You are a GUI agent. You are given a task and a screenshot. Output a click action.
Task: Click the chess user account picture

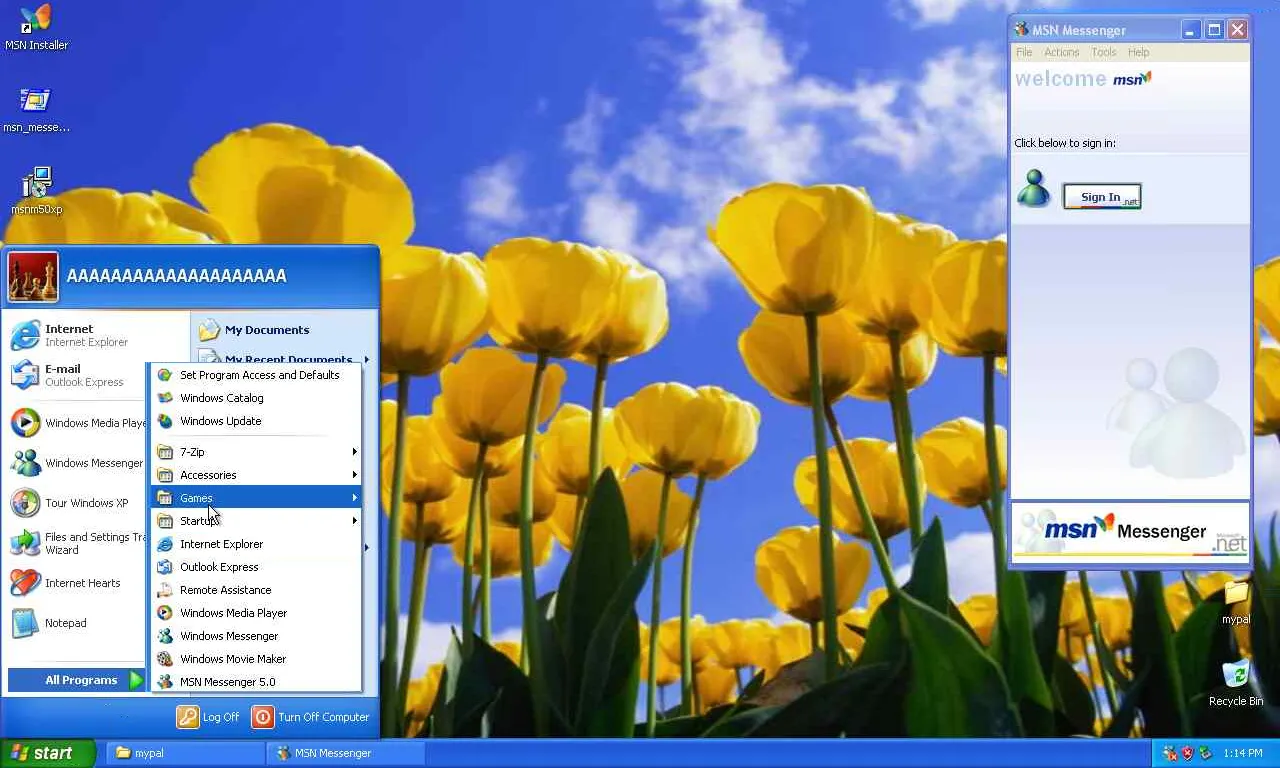(x=33, y=277)
